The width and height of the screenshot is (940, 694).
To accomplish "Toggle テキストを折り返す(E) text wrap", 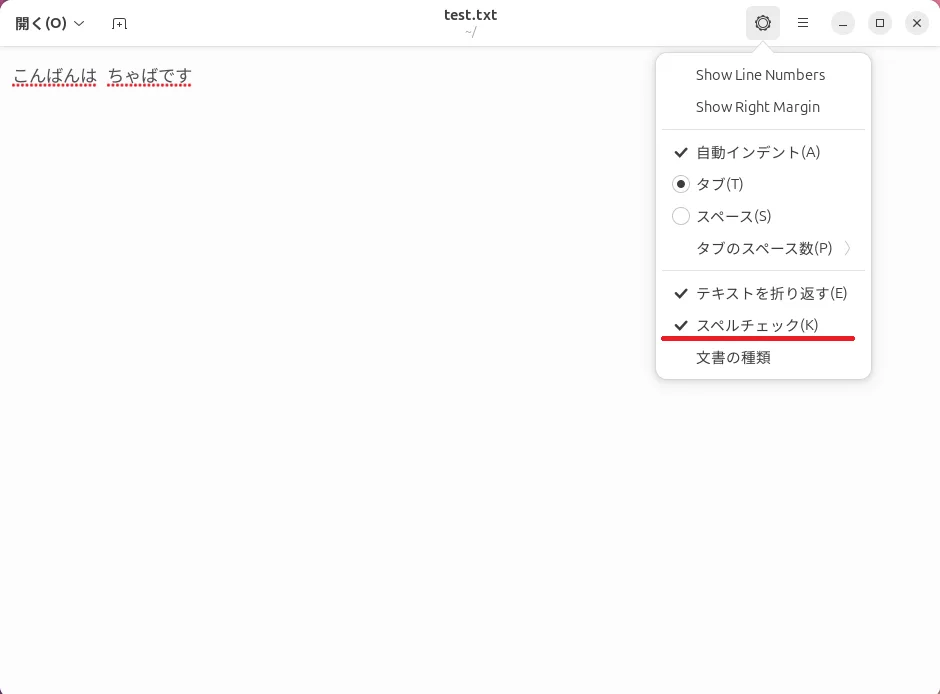I will pyautogui.click(x=763, y=293).
